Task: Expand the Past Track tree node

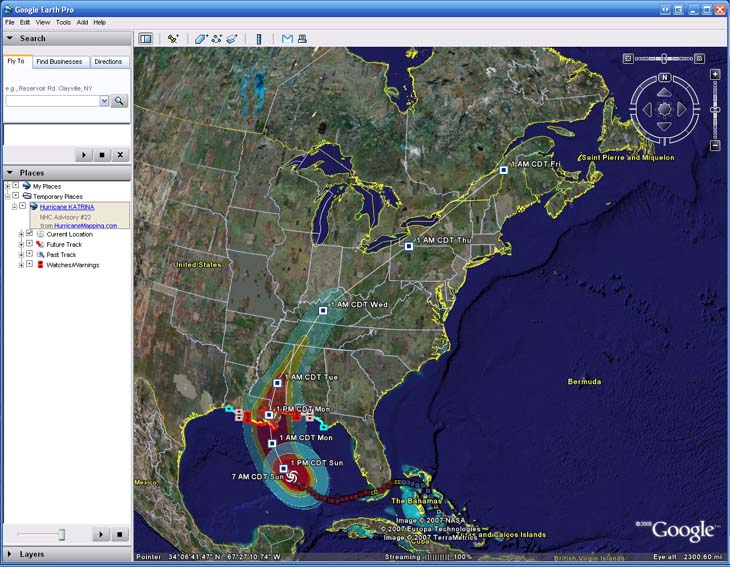Action: point(21,254)
